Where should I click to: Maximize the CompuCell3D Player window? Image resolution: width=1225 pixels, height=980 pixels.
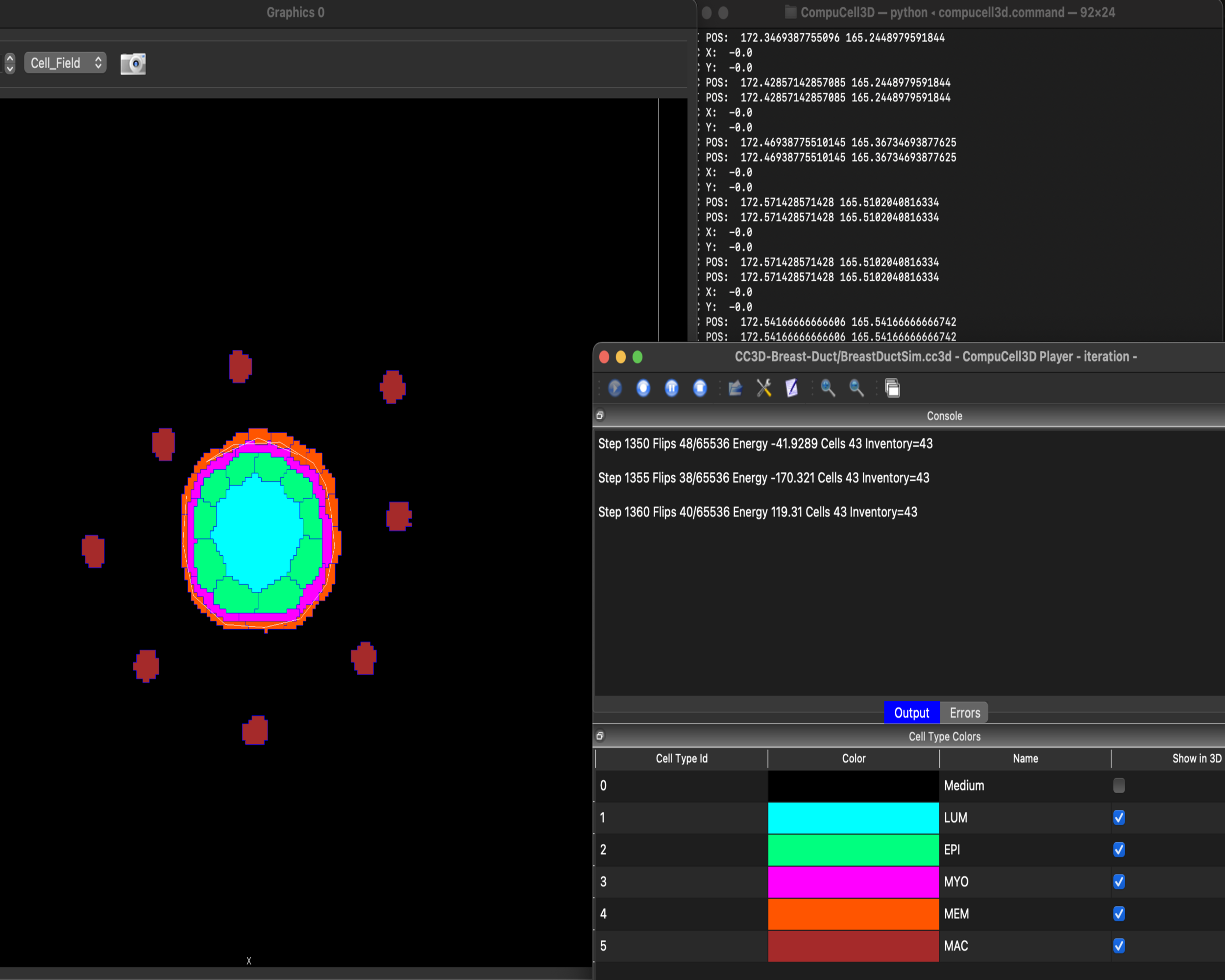click(x=637, y=357)
